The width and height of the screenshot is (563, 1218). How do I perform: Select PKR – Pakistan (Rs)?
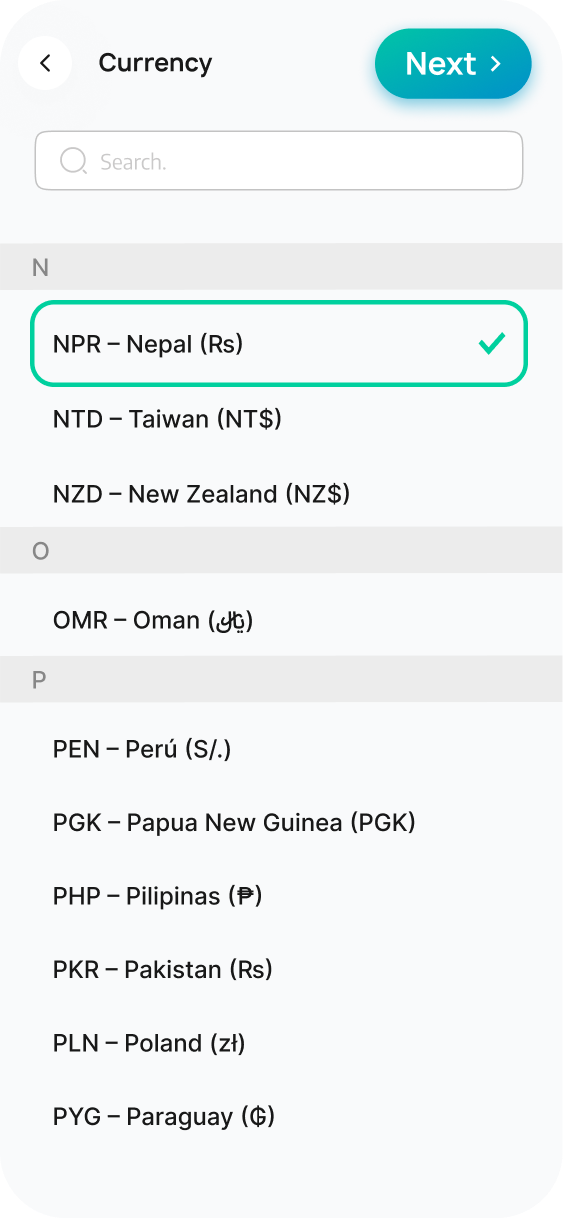(279, 969)
